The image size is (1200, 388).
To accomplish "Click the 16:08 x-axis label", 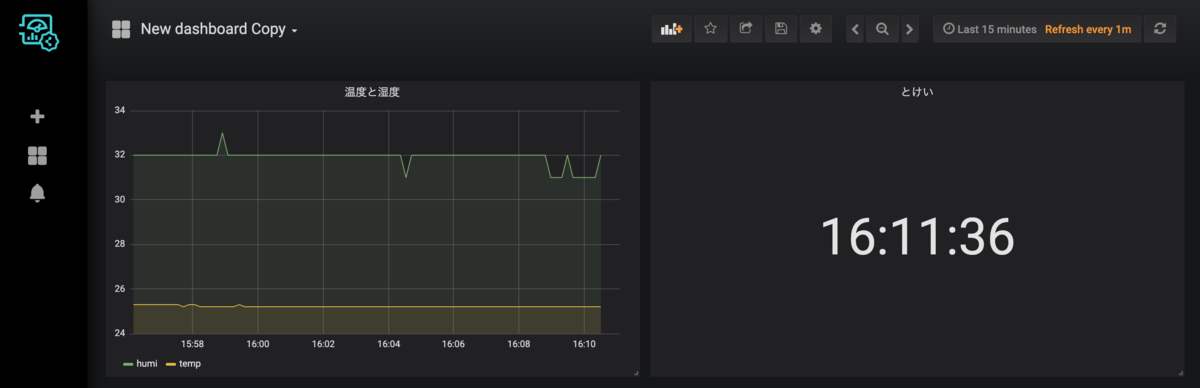I will click(x=519, y=344).
